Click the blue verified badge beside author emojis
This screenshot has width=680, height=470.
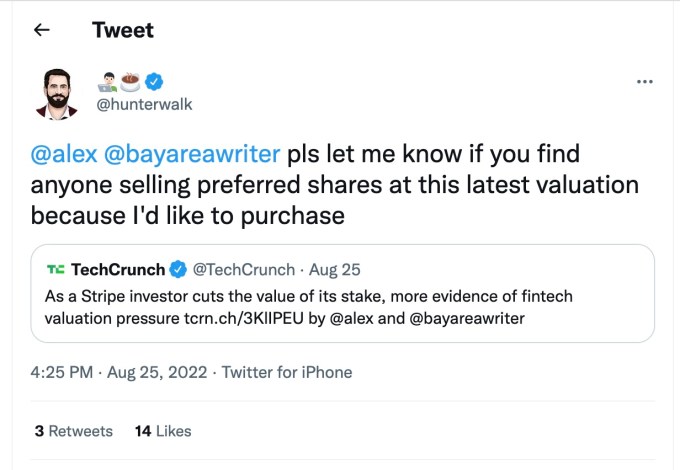coord(157,81)
